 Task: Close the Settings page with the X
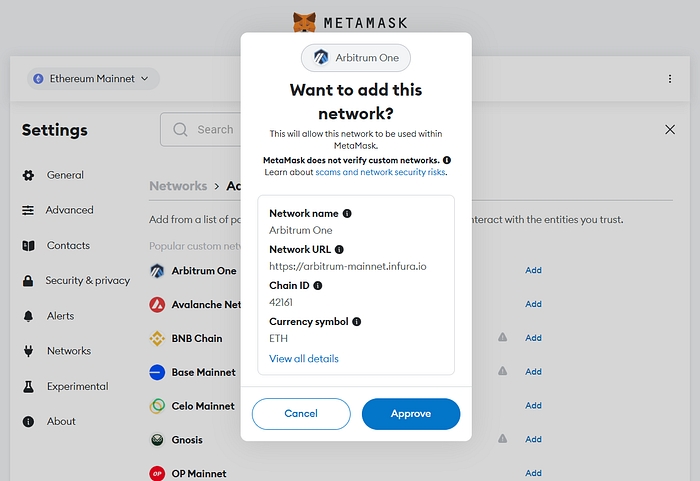pyautogui.click(x=669, y=130)
